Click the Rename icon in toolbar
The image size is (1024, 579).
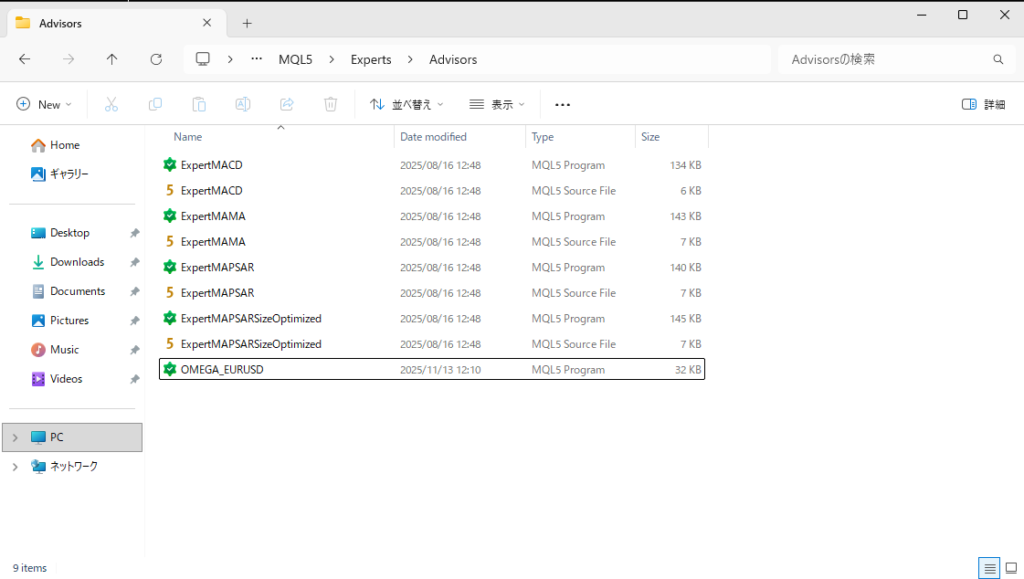click(x=243, y=104)
